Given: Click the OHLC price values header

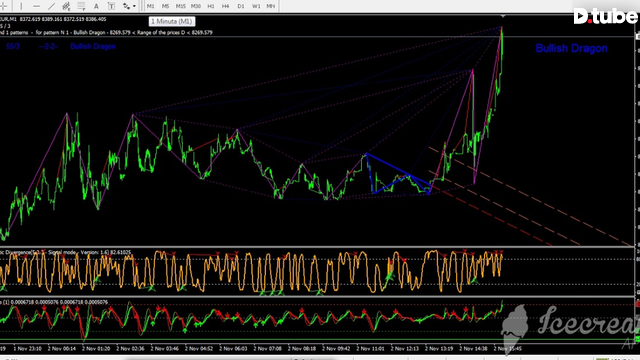Looking at the screenshot, I should (63, 19).
